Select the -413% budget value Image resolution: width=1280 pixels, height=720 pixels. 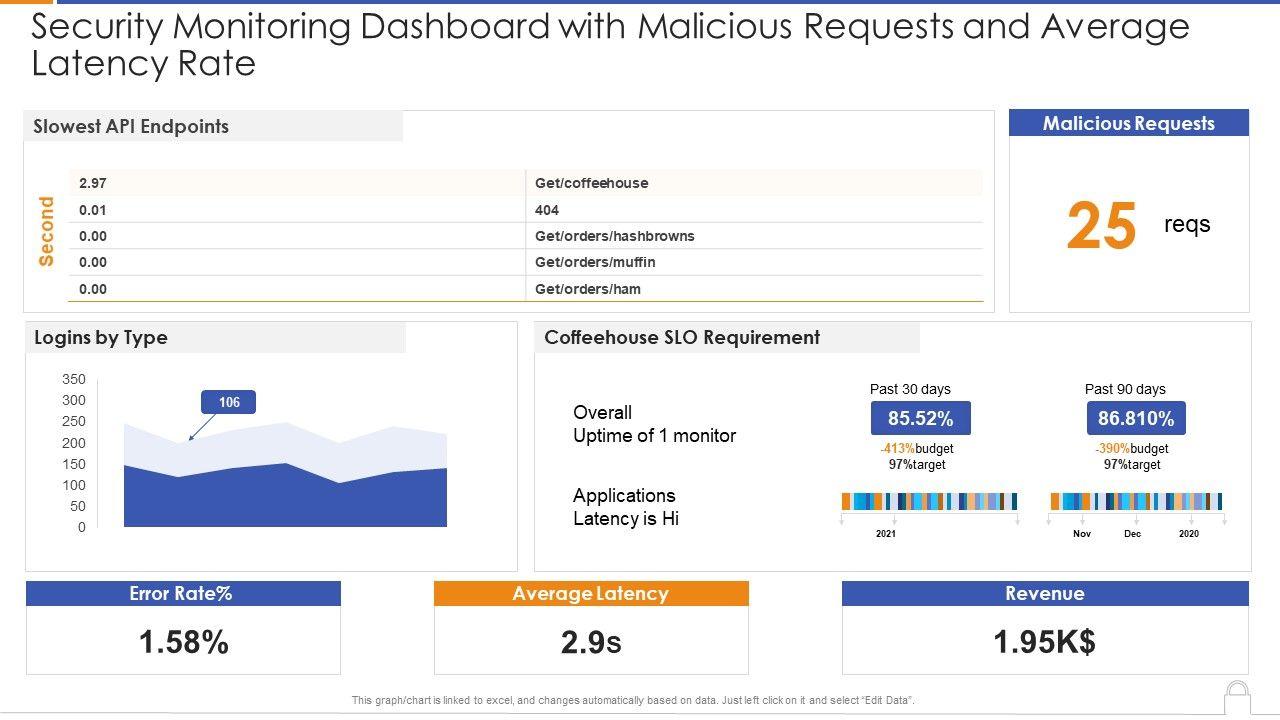point(897,449)
